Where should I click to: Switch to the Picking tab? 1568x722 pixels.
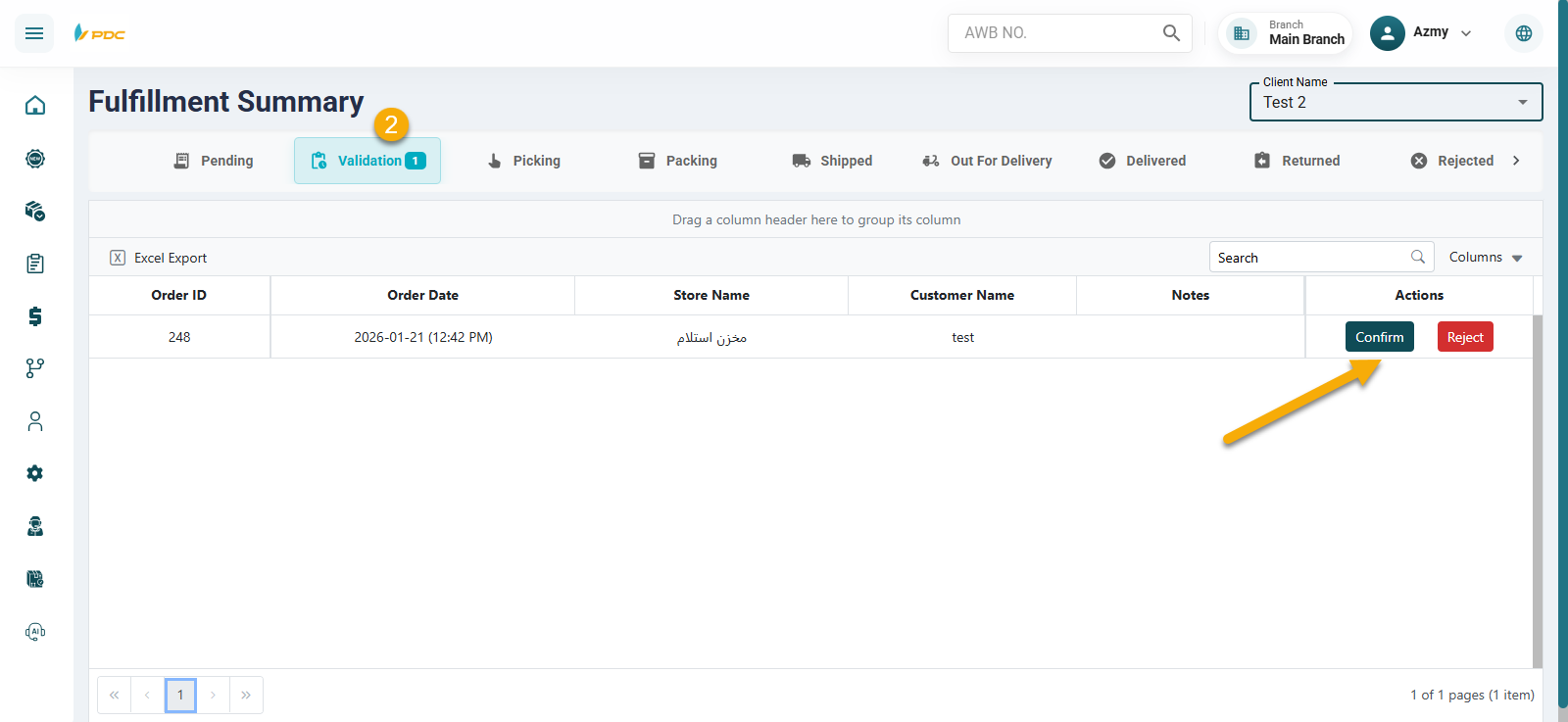523,161
